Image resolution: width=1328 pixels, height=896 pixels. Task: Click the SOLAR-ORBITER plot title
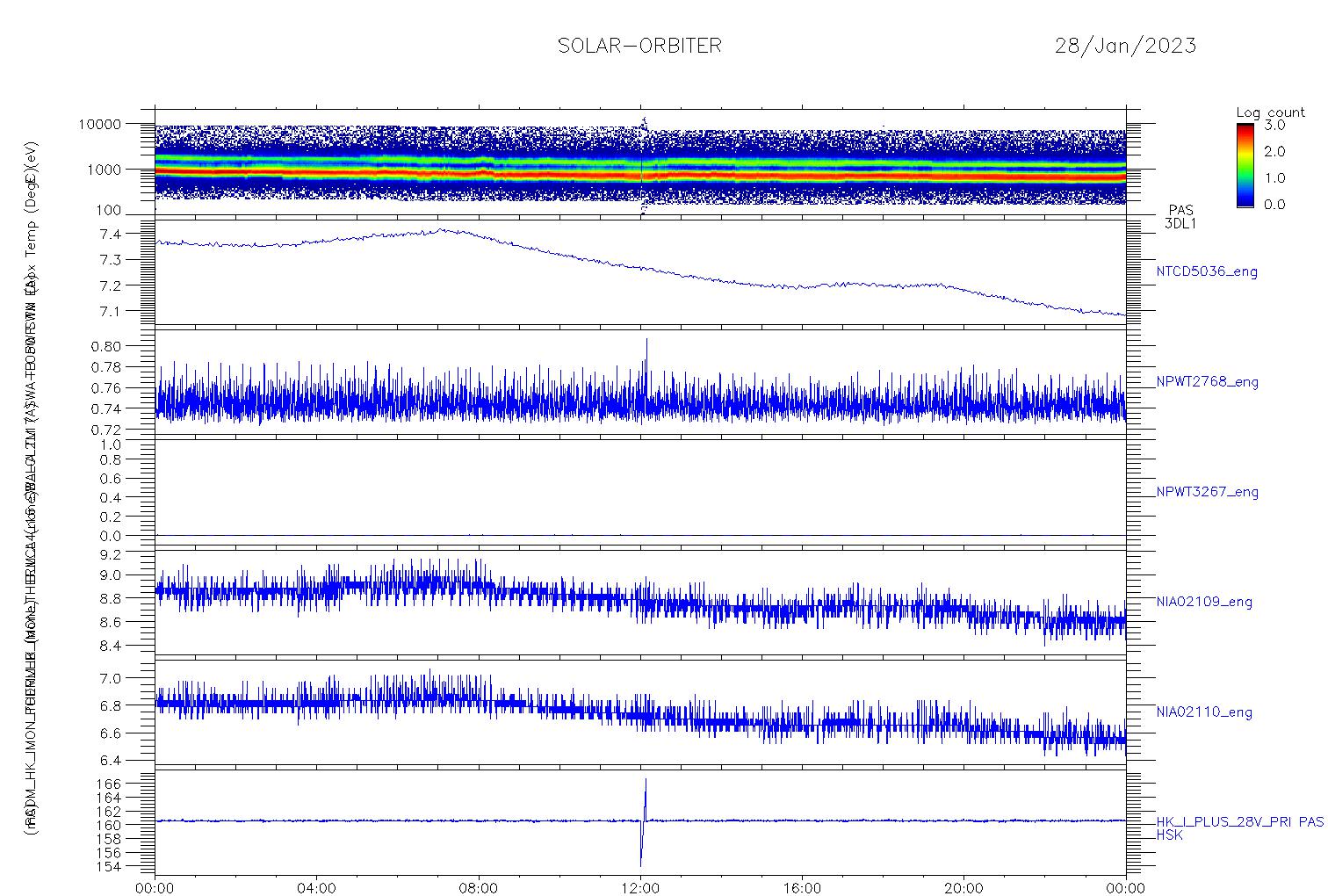(639, 46)
